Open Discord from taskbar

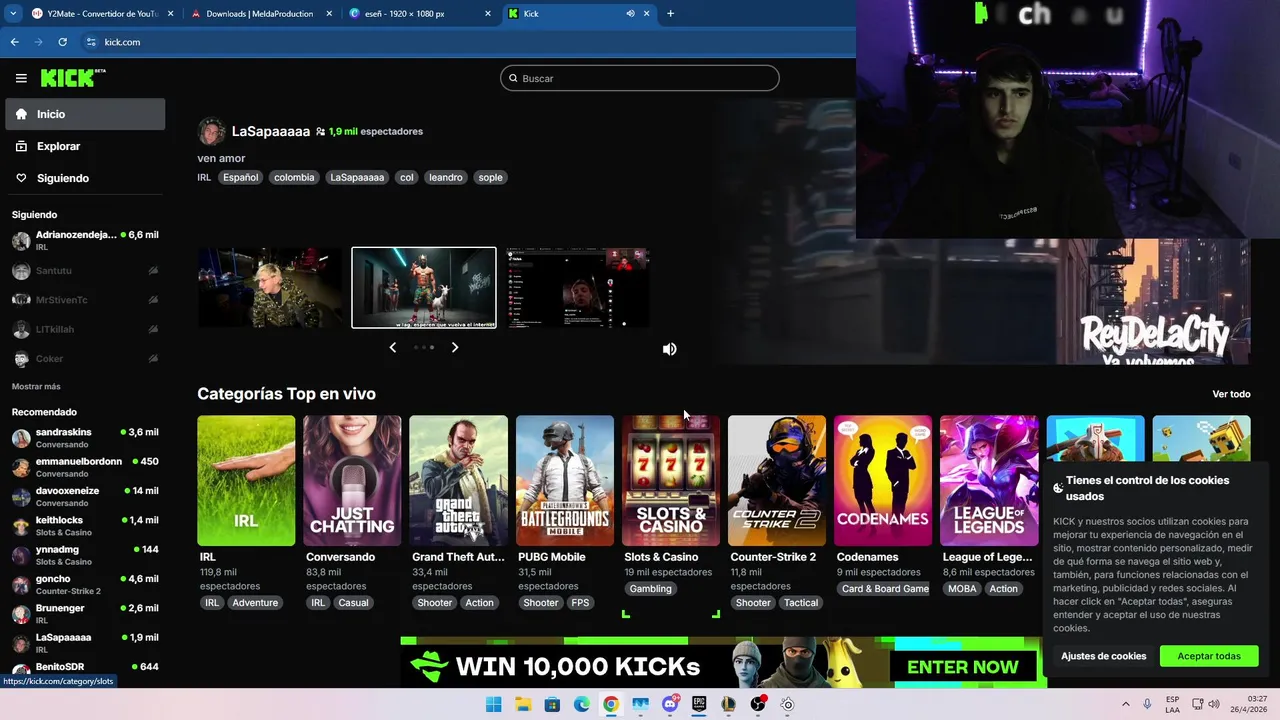670,704
